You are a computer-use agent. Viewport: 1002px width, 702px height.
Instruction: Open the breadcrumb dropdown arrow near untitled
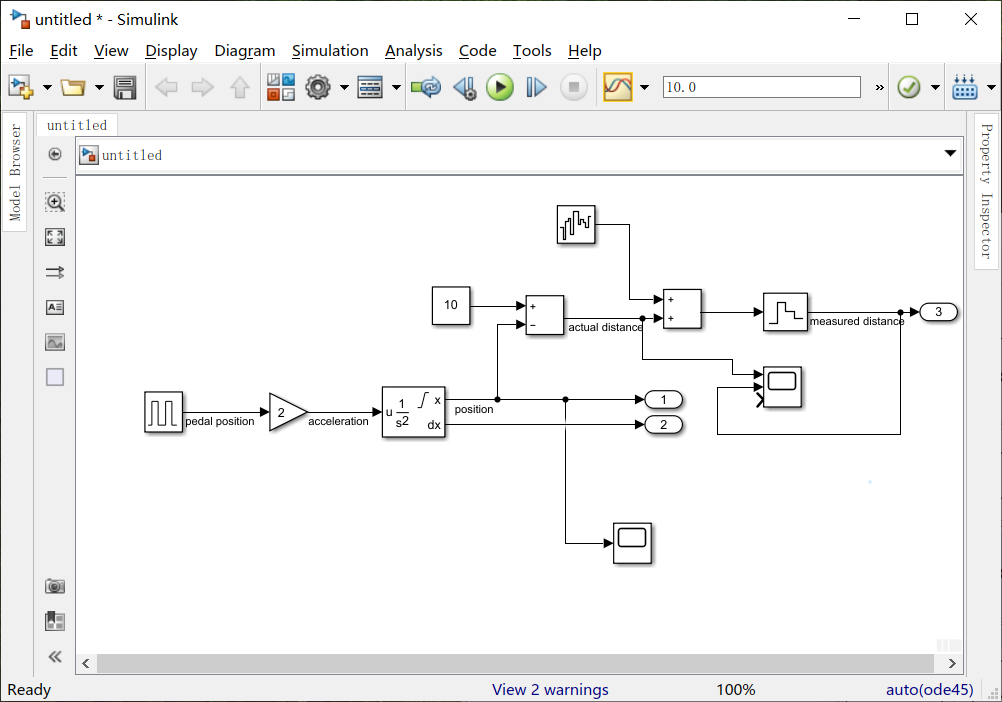pyautogui.click(x=949, y=153)
